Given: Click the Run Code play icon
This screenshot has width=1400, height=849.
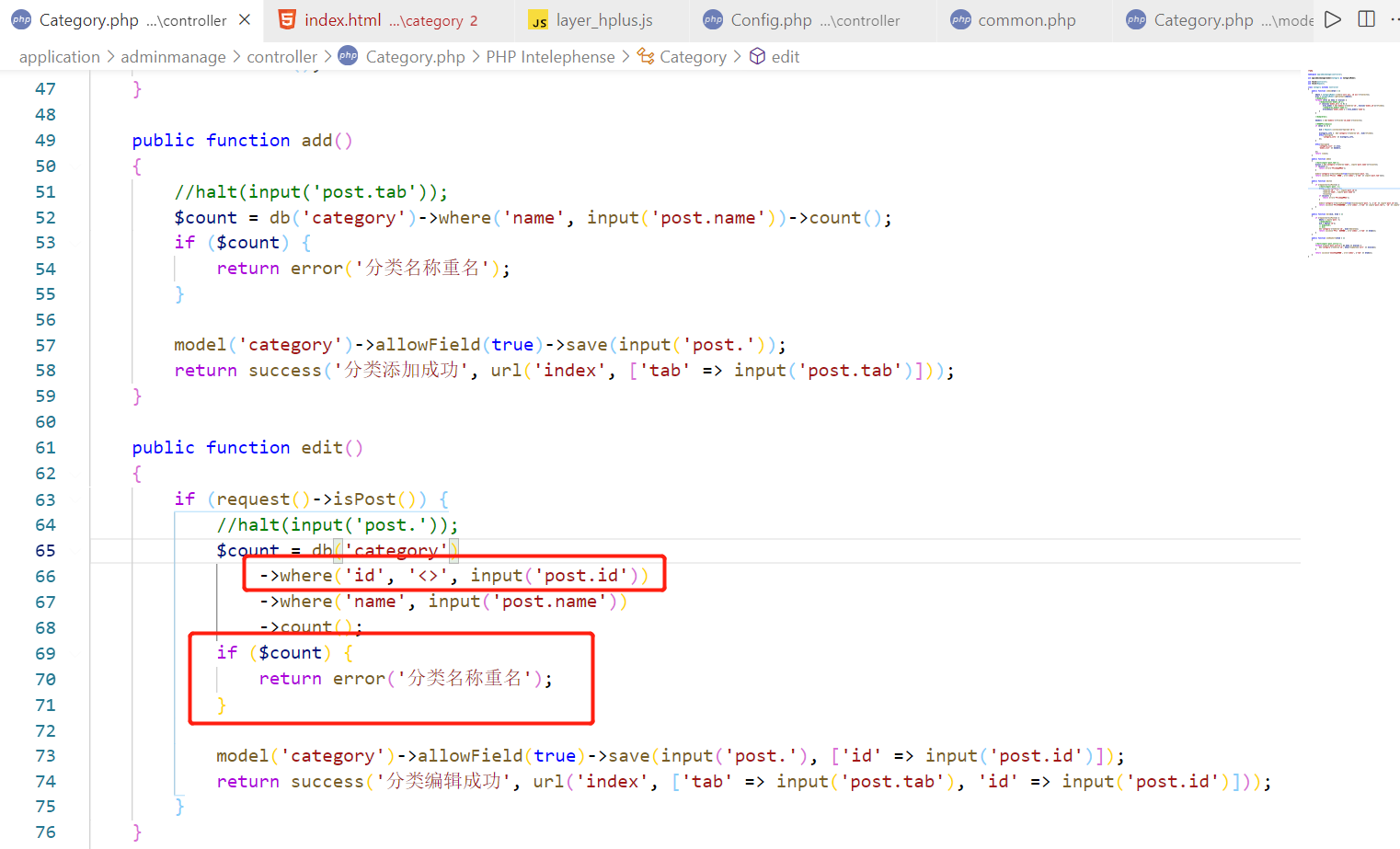Looking at the screenshot, I should [x=1333, y=19].
